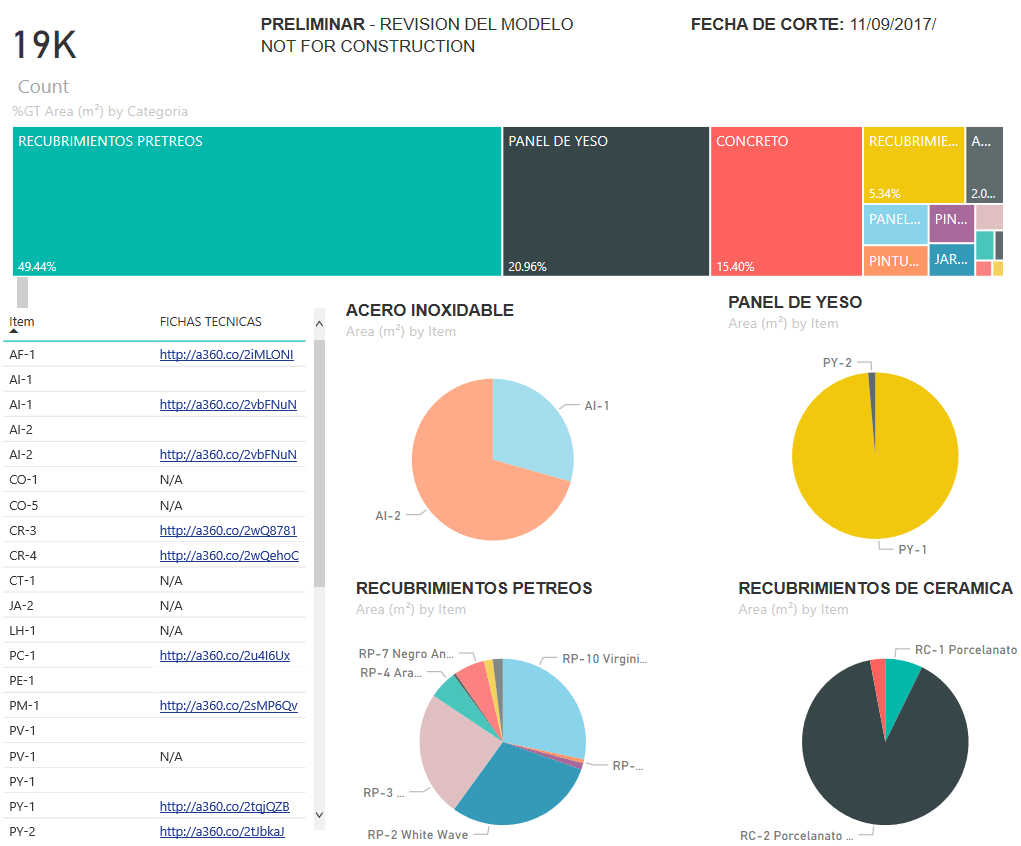Click the yellow 5.34% treemap tile
Screen dimensions: 1021x846
click(913, 165)
